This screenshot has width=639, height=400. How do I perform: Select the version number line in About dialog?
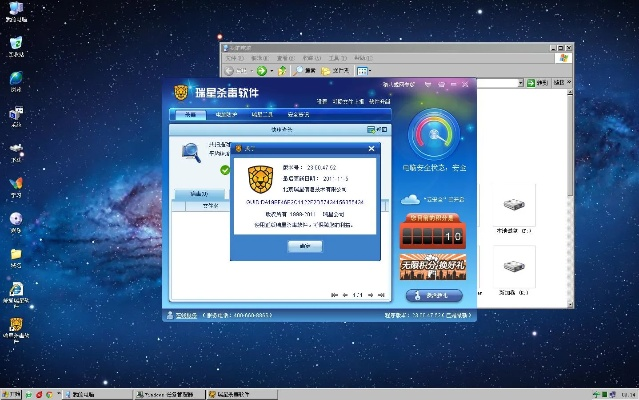tap(309, 167)
